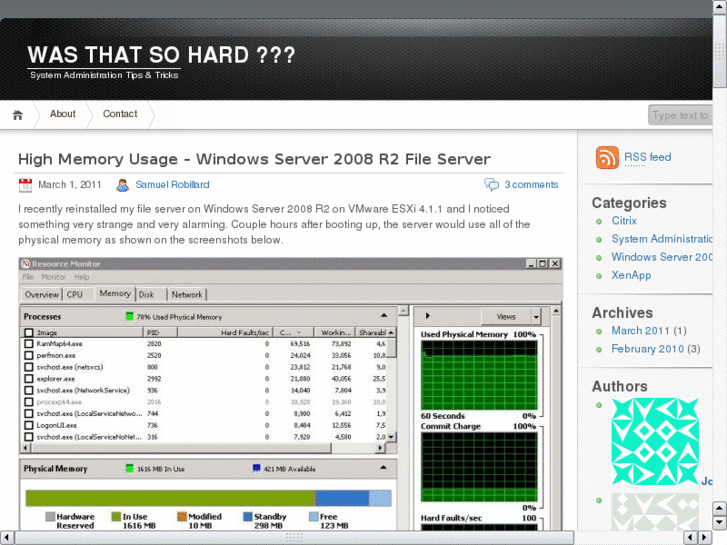727x545 pixels.
Task: Check the svchost.exe (netsvcs) checkbox
Action: click(29, 367)
